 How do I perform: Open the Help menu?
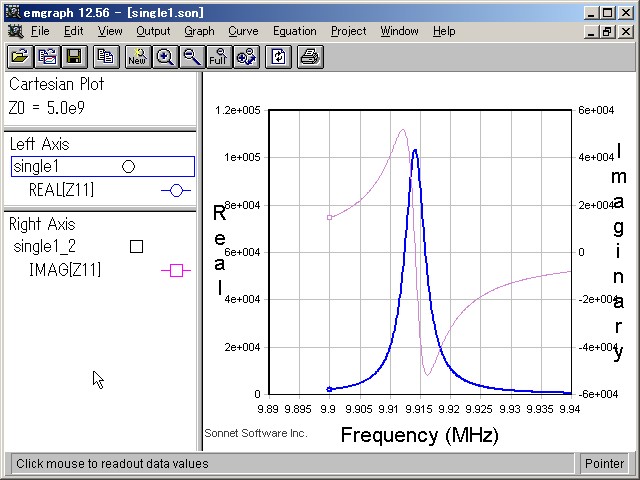444,31
